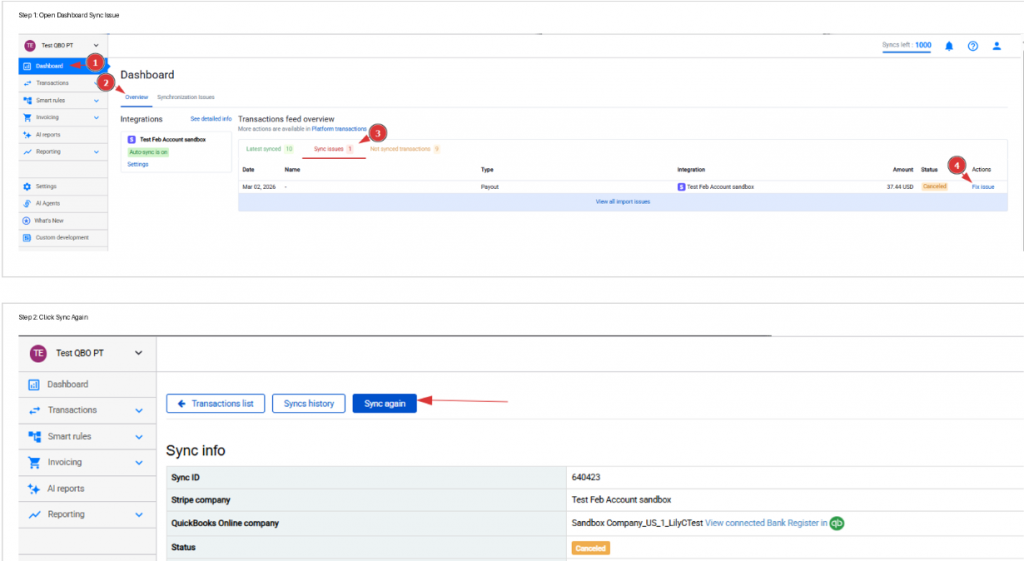Click AI reports icon in Step 1 sidebar
1024x561 pixels.
tap(27, 135)
